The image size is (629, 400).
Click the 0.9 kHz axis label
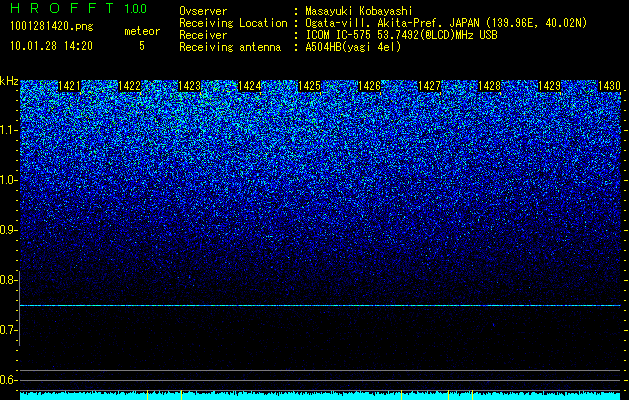[x=8, y=230]
